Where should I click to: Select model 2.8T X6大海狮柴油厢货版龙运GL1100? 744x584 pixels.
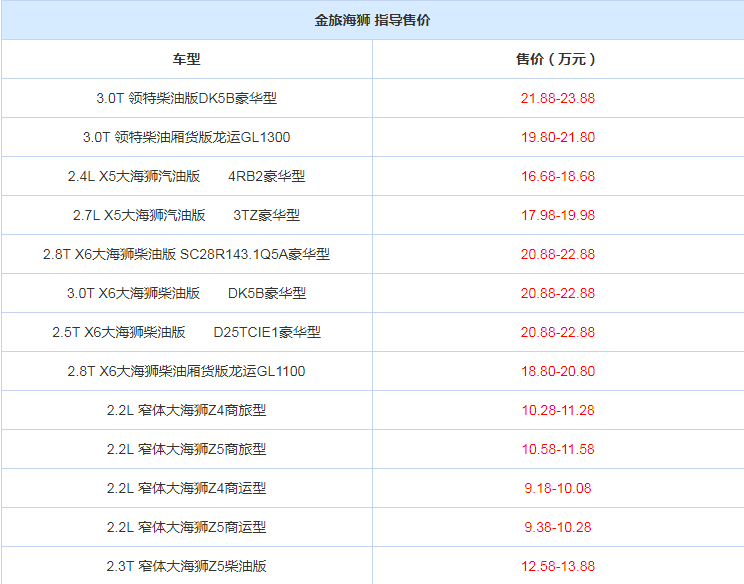(186, 371)
